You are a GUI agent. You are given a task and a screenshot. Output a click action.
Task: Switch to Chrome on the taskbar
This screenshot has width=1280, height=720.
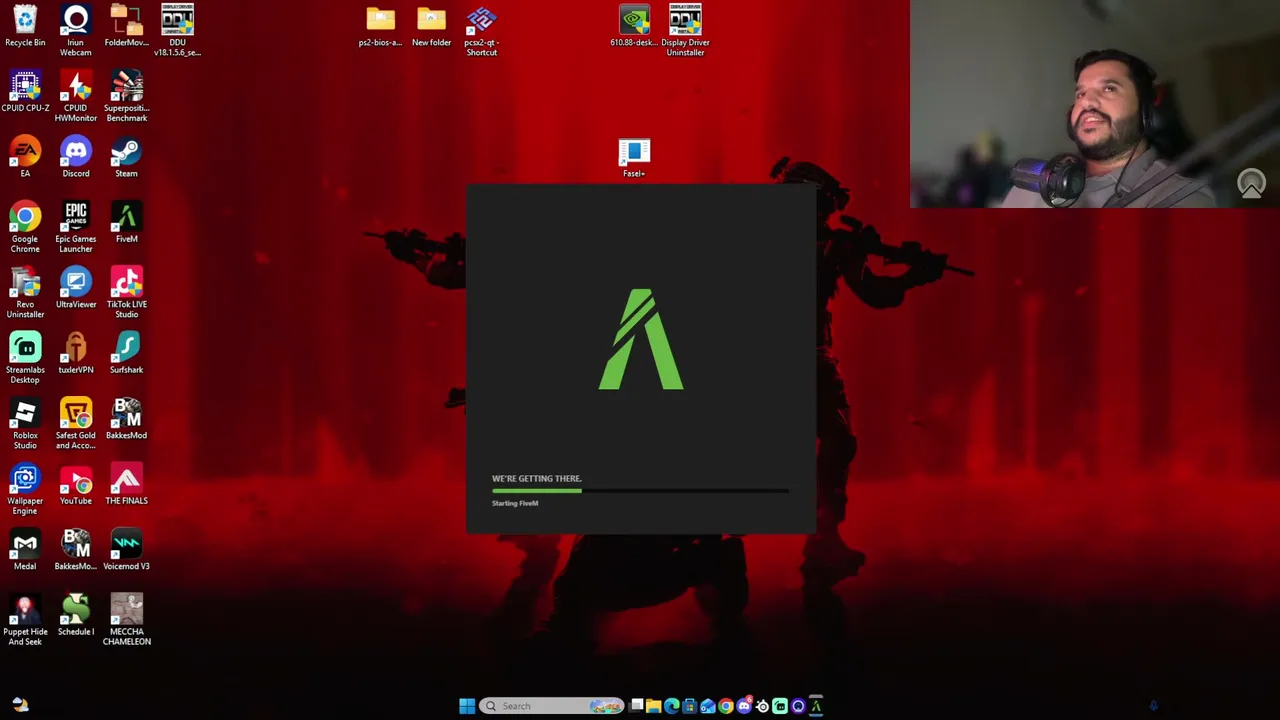[x=725, y=706]
